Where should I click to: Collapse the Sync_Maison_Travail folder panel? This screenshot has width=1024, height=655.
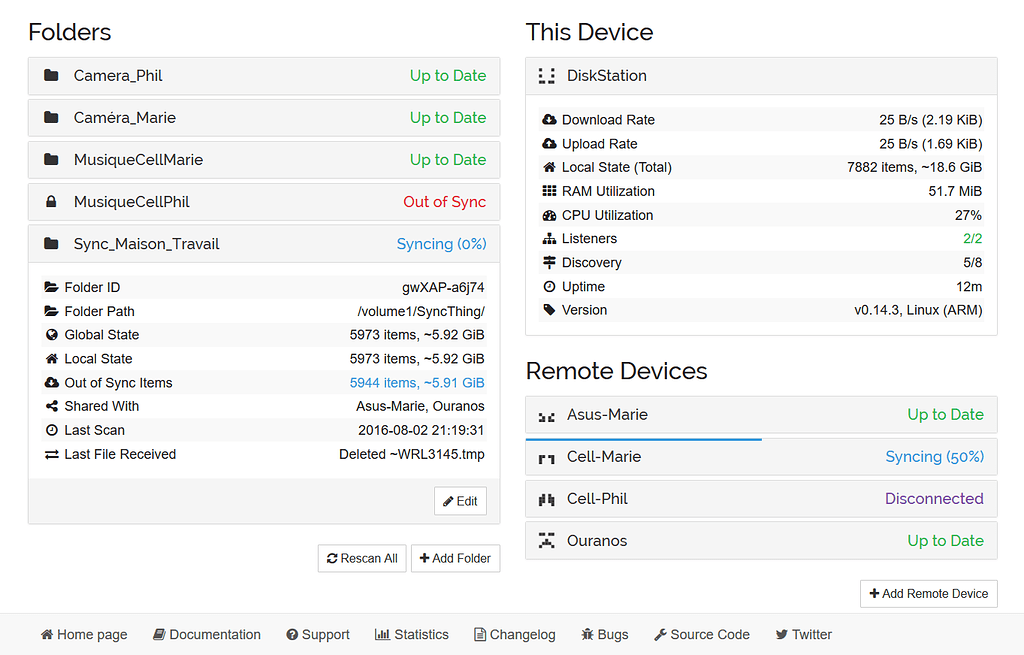[264, 244]
